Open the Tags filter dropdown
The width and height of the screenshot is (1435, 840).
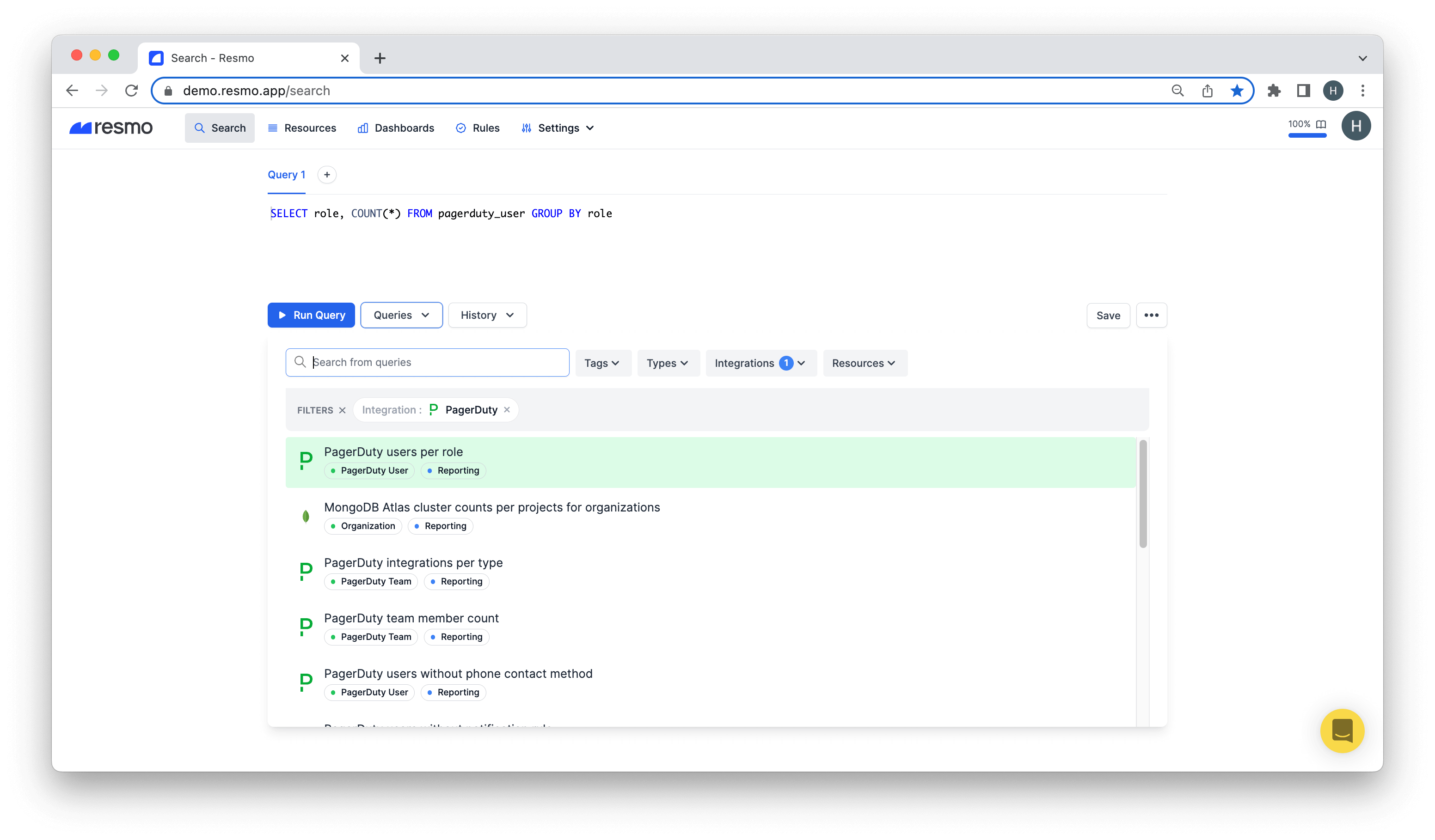coord(603,363)
